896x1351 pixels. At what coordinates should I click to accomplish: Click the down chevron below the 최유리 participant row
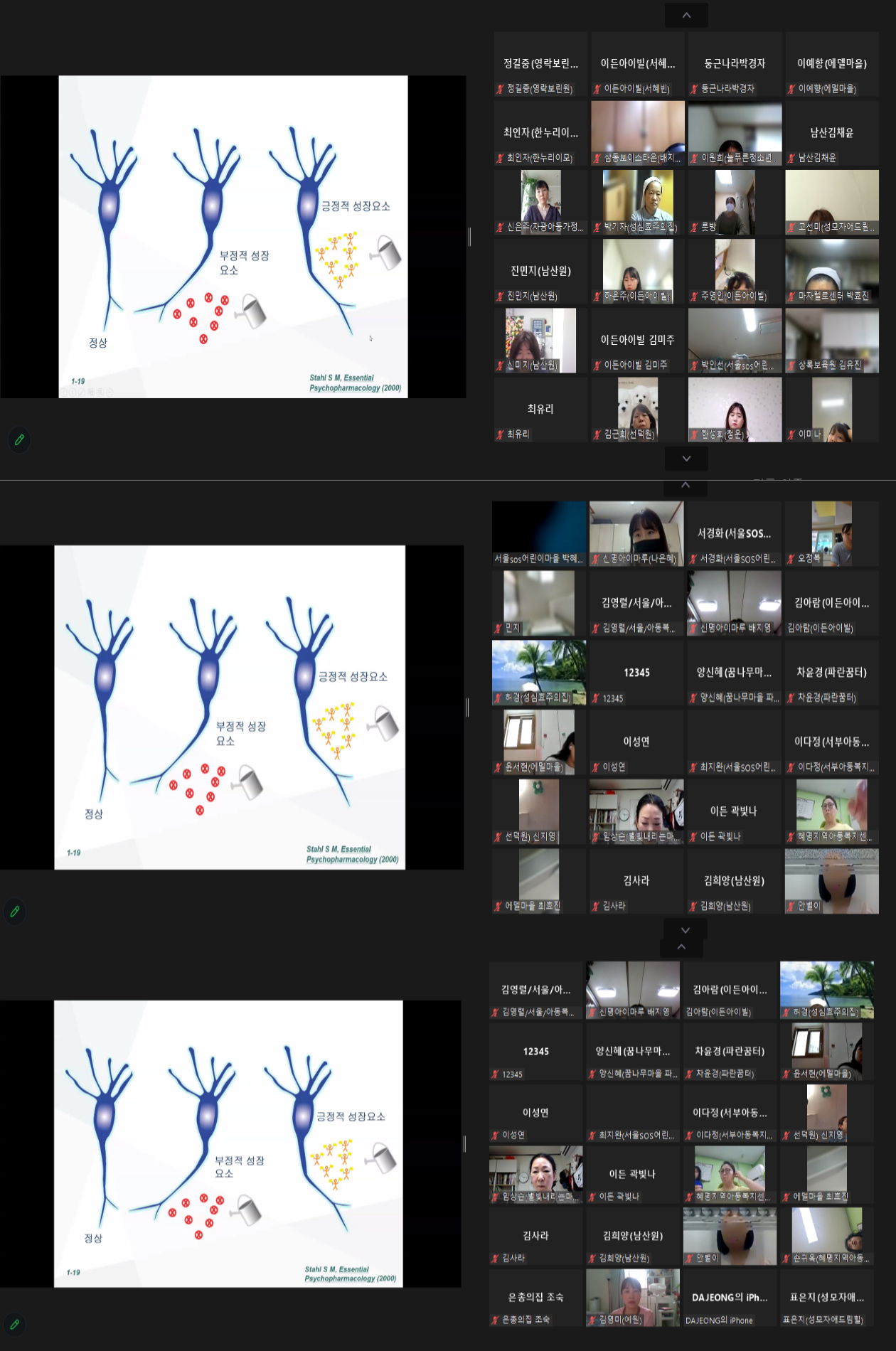[686, 459]
